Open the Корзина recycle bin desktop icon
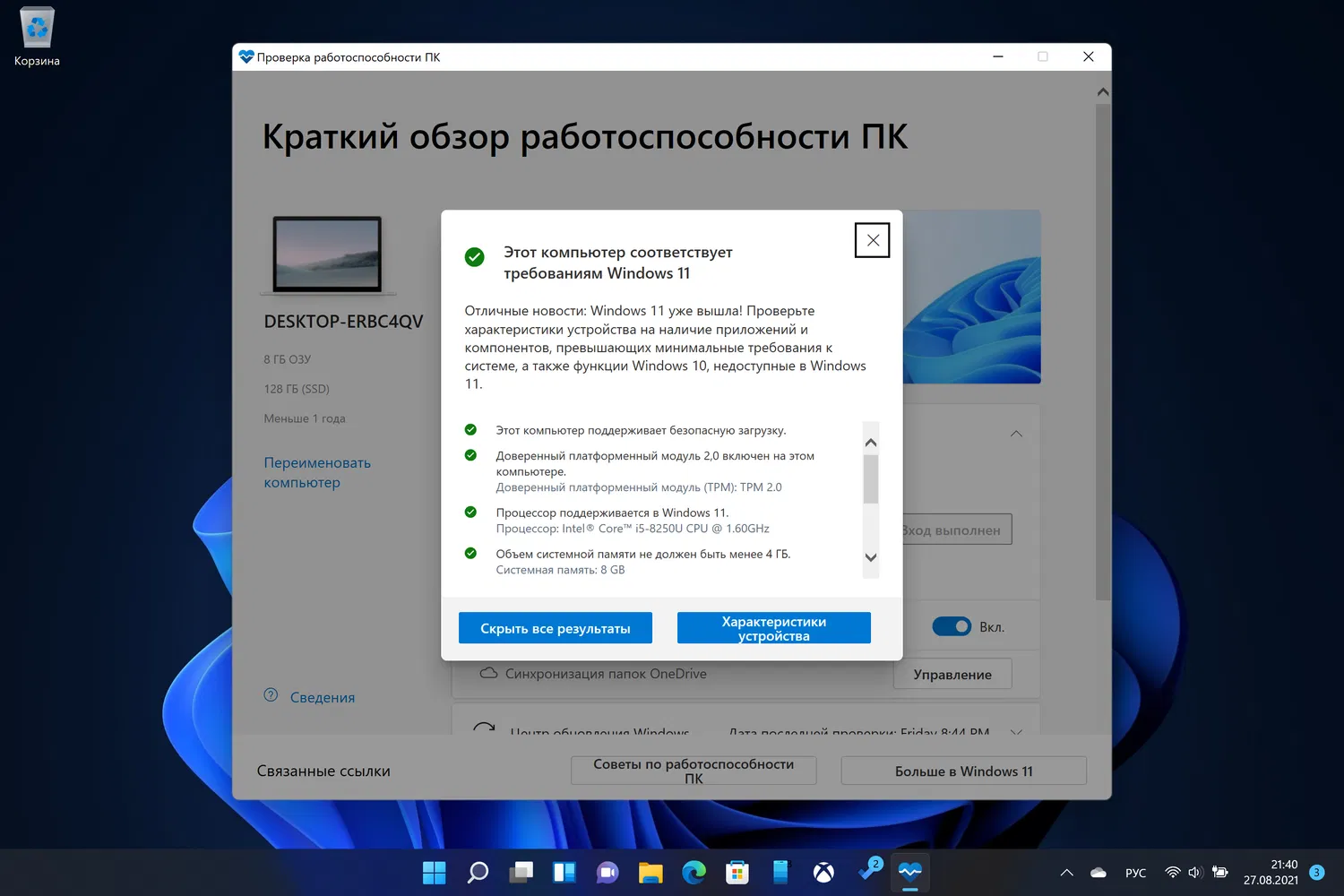 coord(37,37)
